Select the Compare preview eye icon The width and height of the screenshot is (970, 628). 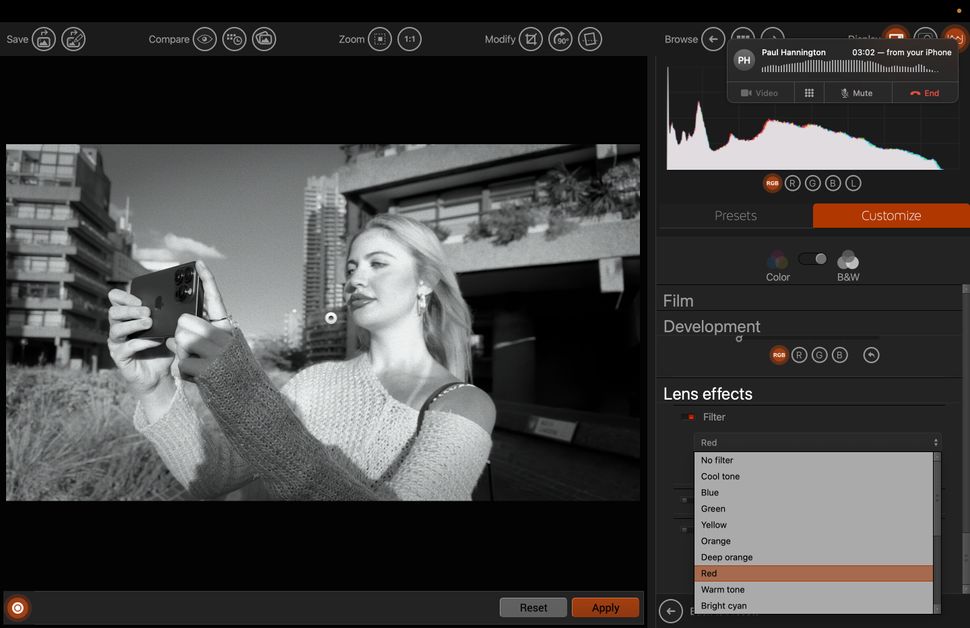coord(205,39)
